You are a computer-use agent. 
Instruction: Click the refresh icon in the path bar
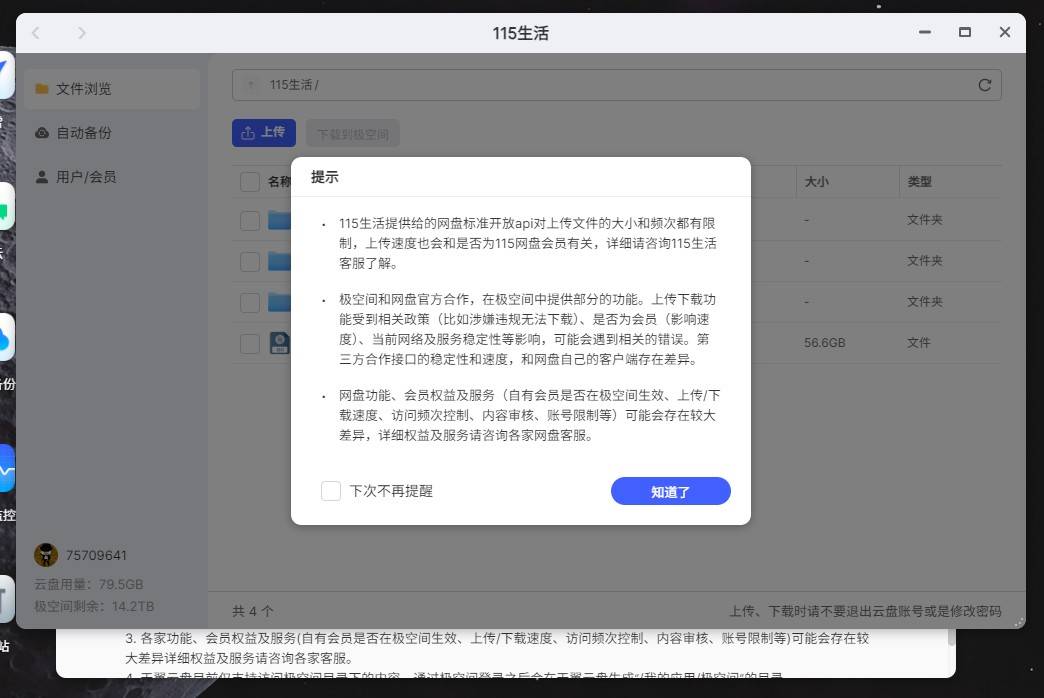click(x=985, y=85)
